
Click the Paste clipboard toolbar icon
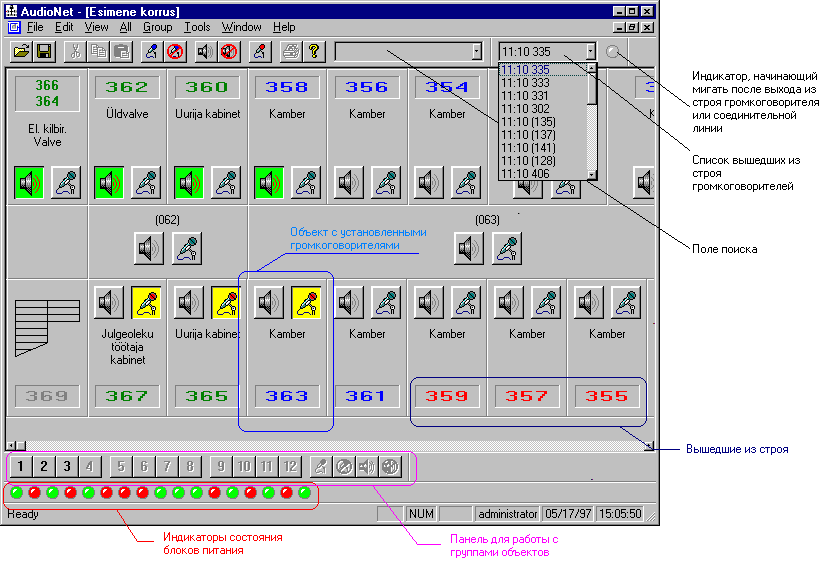pyautogui.click(x=122, y=52)
